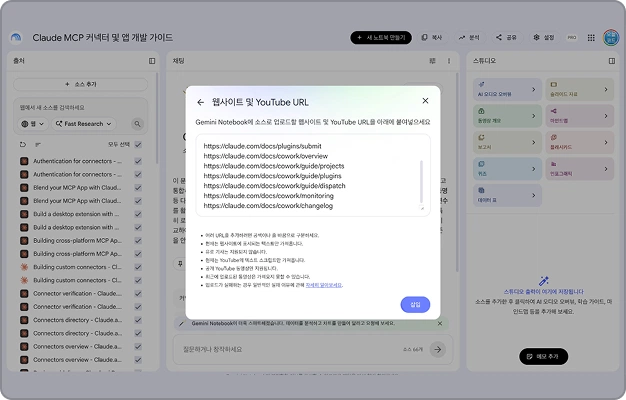Expand 마인드맵 card chevron
Viewport: 626px width, 400px height.
tap(606, 116)
